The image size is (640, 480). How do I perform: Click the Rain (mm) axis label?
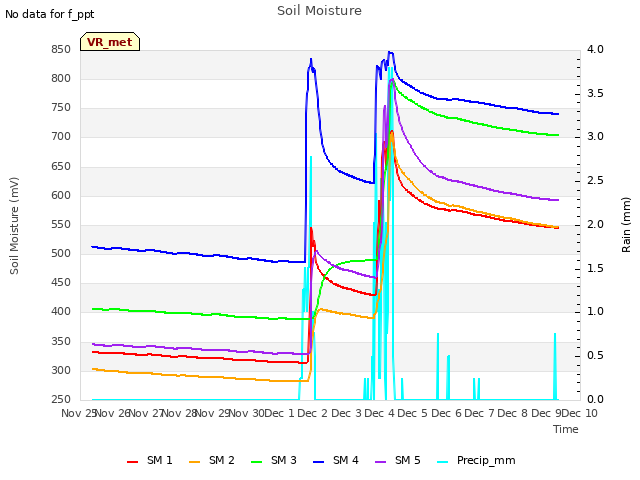(626, 225)
